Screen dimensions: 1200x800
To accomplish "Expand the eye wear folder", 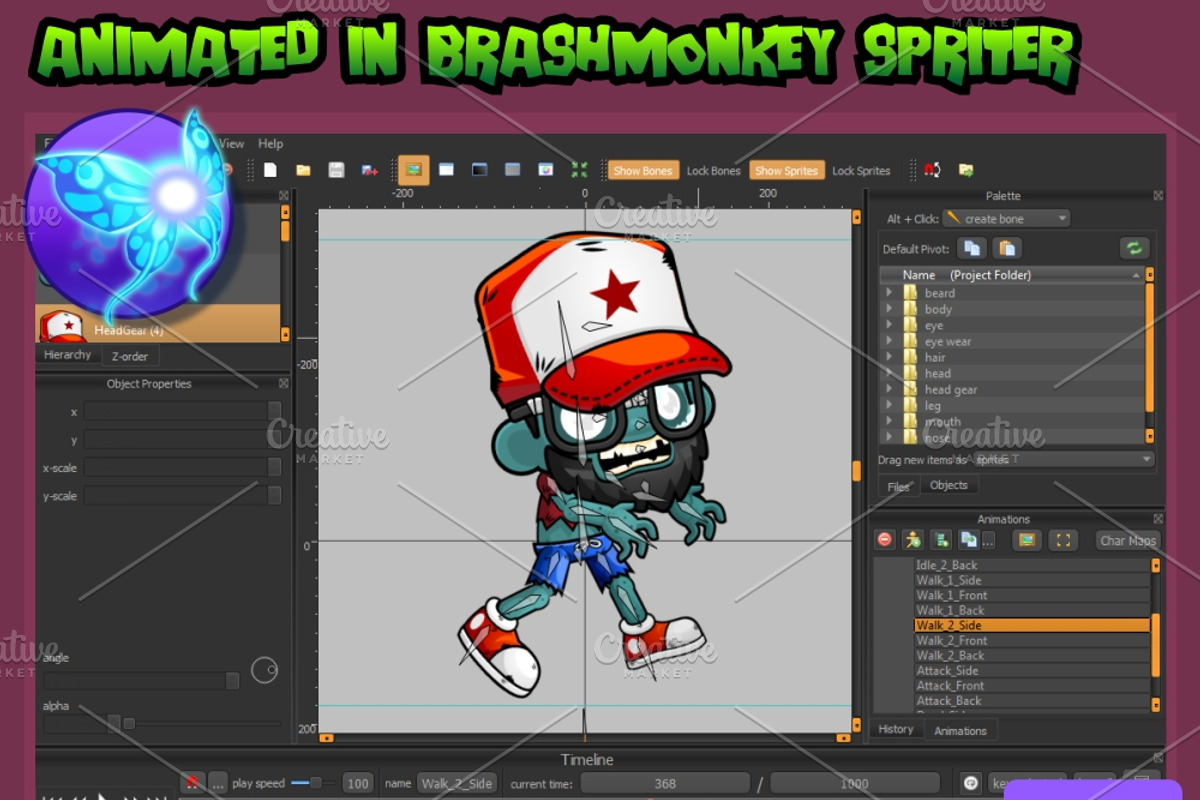I will (x=889, y=341).
